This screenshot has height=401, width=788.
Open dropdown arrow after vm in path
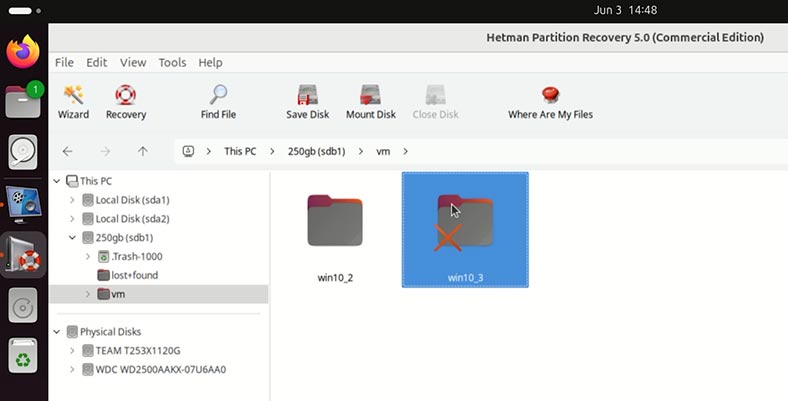point(406,151)
